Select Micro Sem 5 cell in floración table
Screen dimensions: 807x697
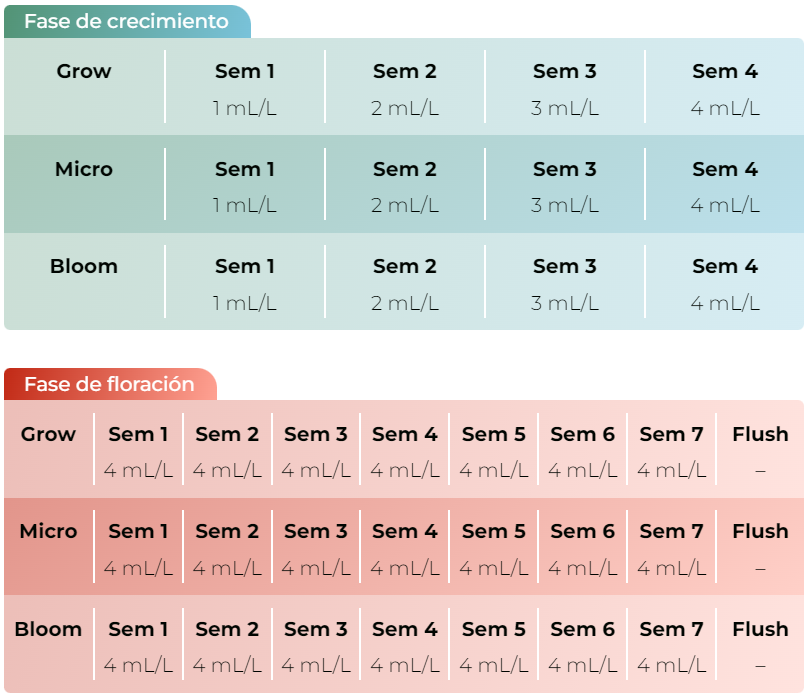[494, 547]
